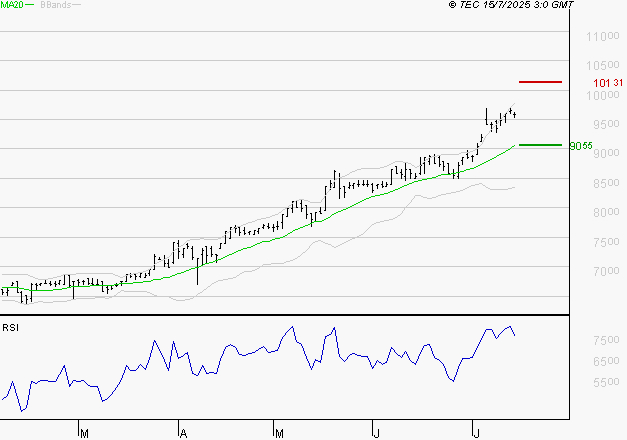This screenshot has width=627, height=440.
Task: Click the A month marker on time axis
Action: tap(183, 434)
